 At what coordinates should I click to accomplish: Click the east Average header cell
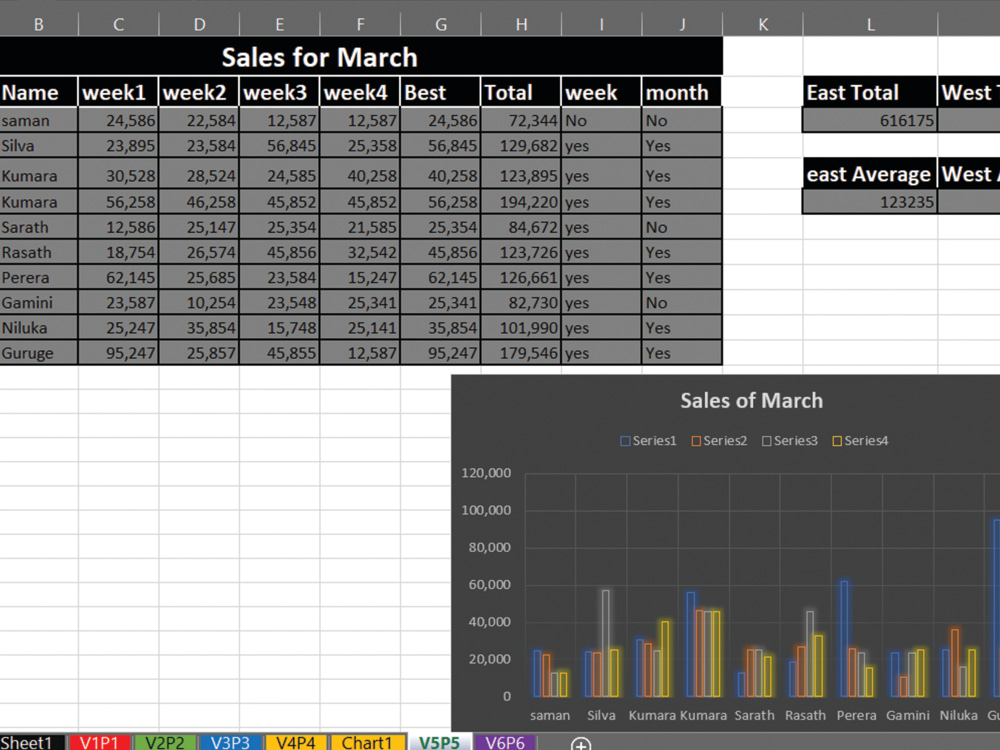870,173
